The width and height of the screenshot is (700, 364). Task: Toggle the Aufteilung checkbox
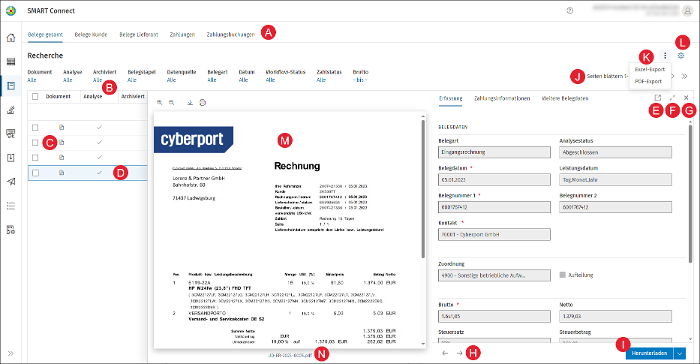(x=562, y=275)
